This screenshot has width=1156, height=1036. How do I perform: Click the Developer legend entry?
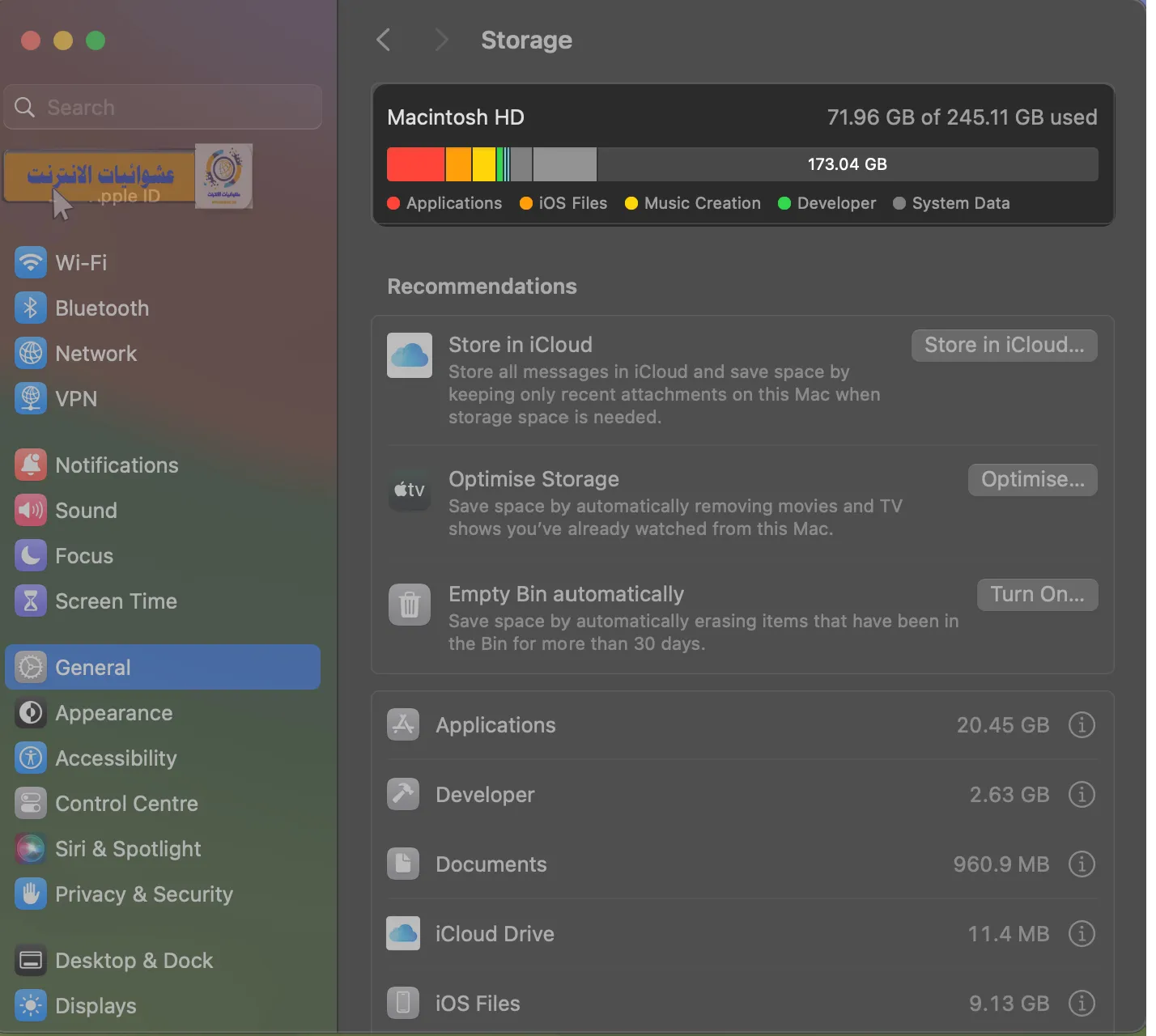tap(827, 203)
